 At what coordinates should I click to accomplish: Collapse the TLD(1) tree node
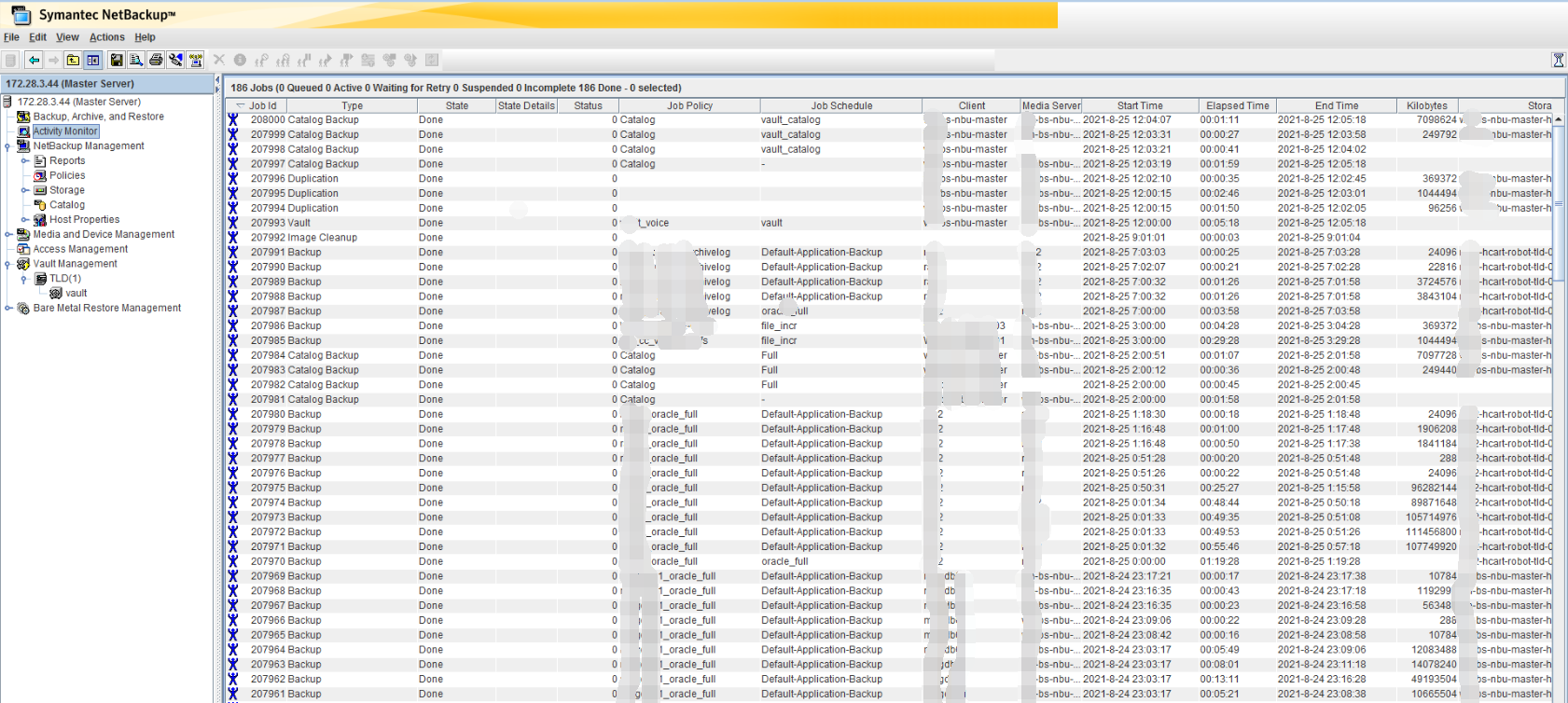[25, 279]
